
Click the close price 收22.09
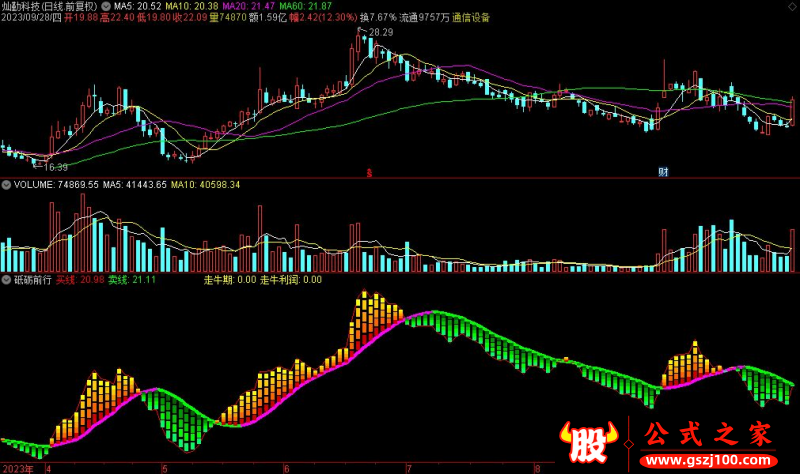point(190,17)
